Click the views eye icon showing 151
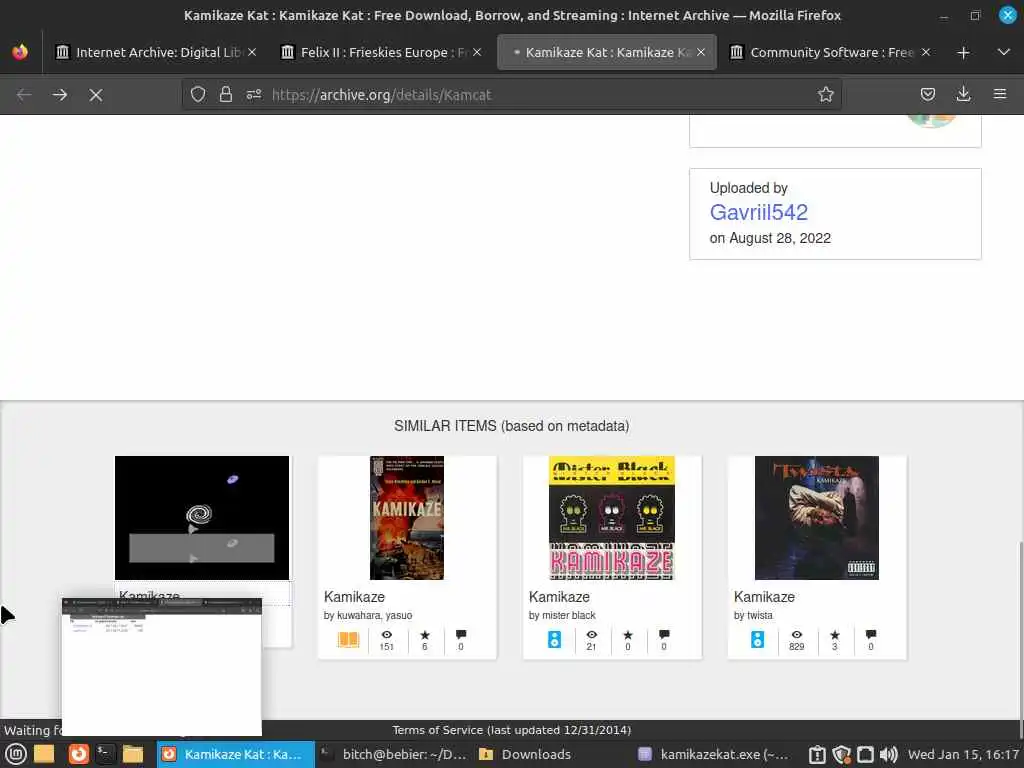 (387, 634)
